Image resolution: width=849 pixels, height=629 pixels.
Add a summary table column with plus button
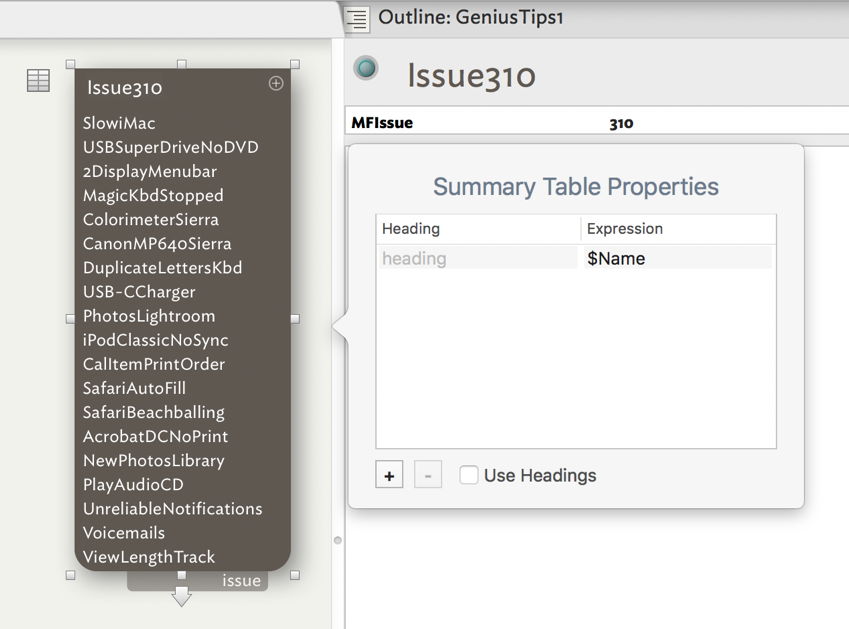[x=389, y=476]
